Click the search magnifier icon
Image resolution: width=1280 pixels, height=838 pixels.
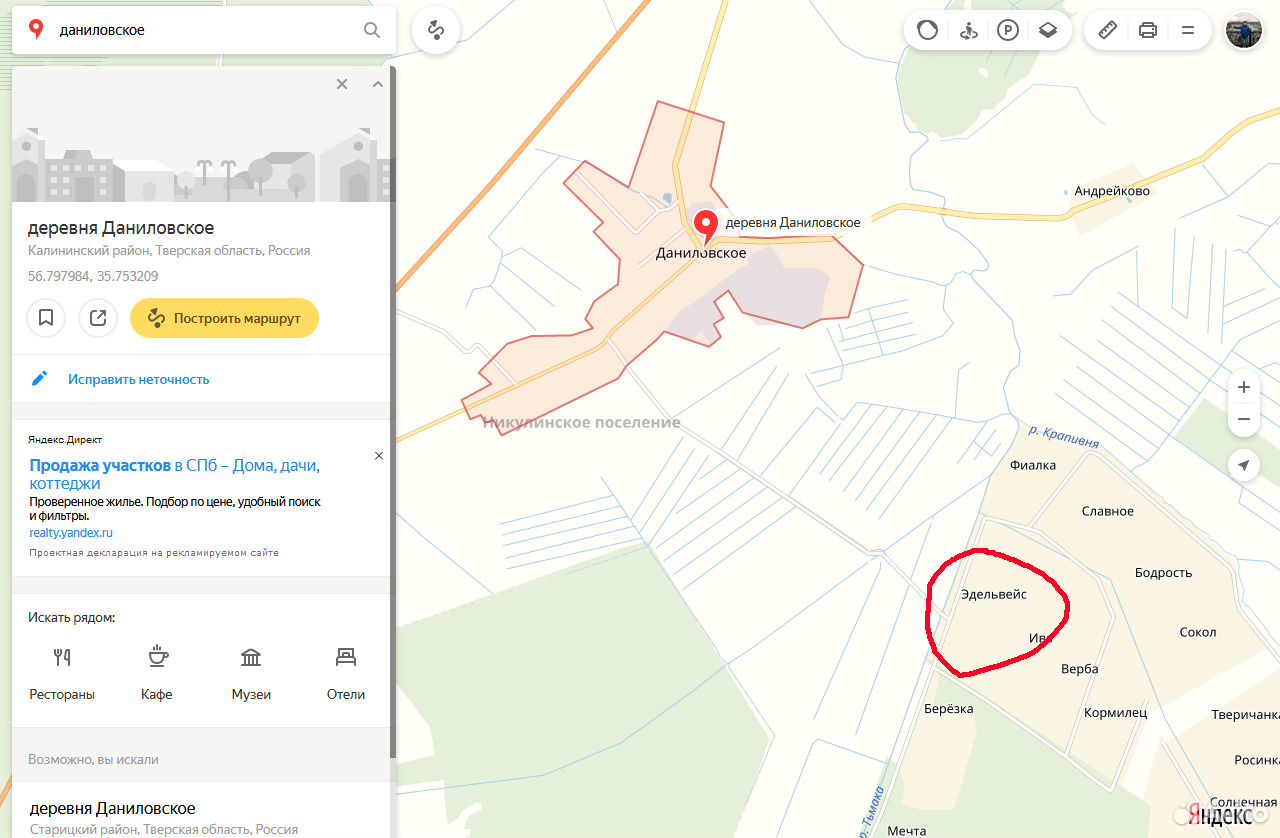click(372, 30)
